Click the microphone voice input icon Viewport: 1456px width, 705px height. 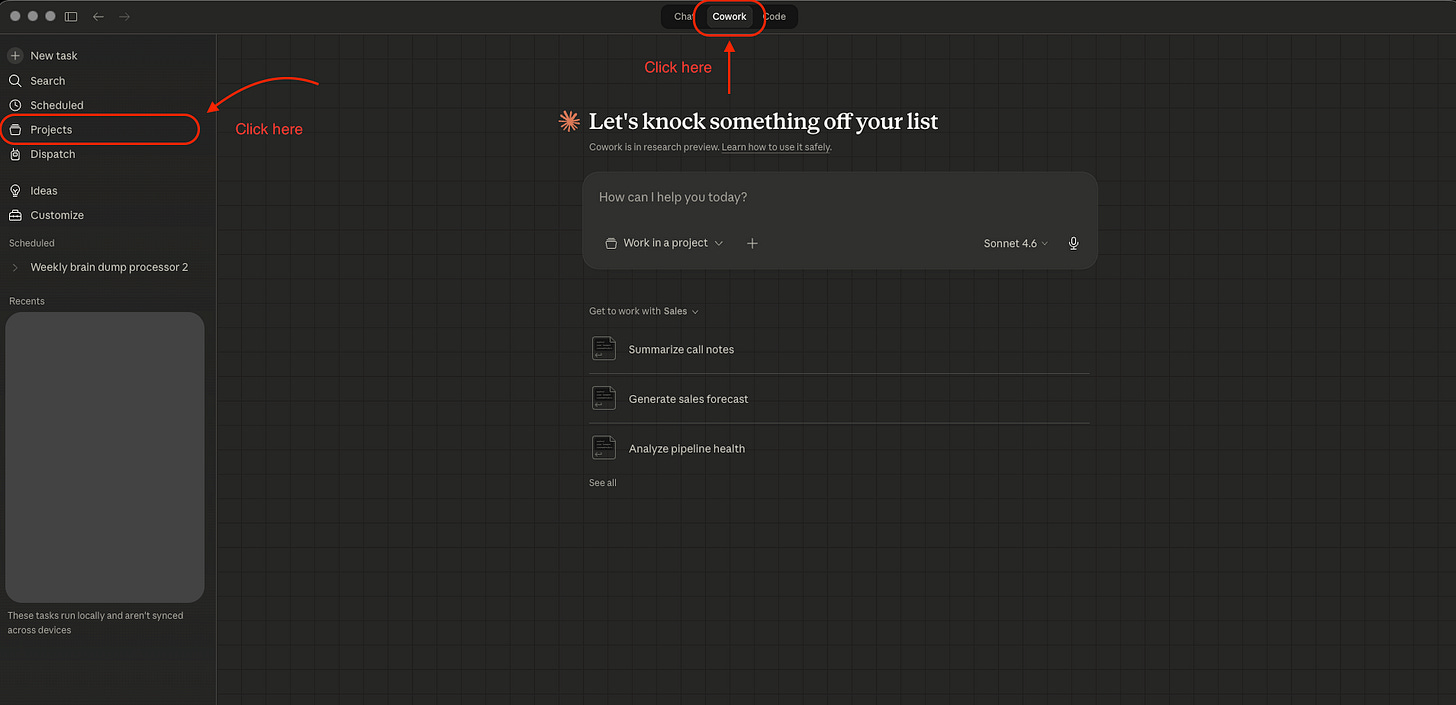tap(1073, 243)
